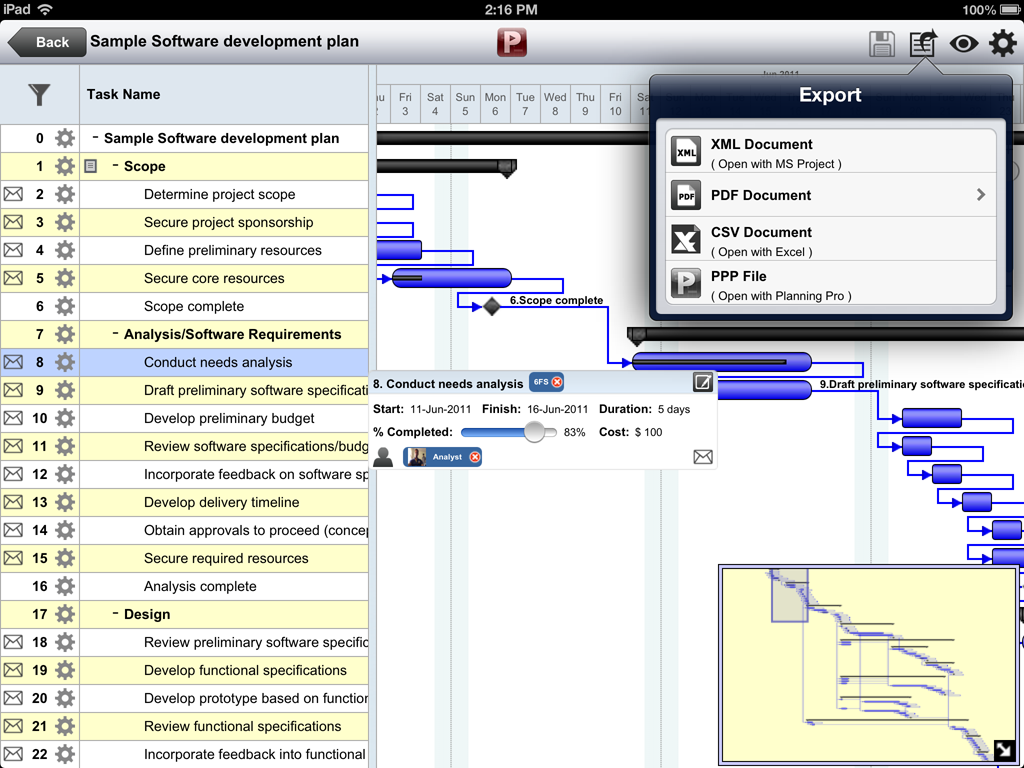Export as PPP File
Screen dimensions: 1024x768
pos(831,283)
